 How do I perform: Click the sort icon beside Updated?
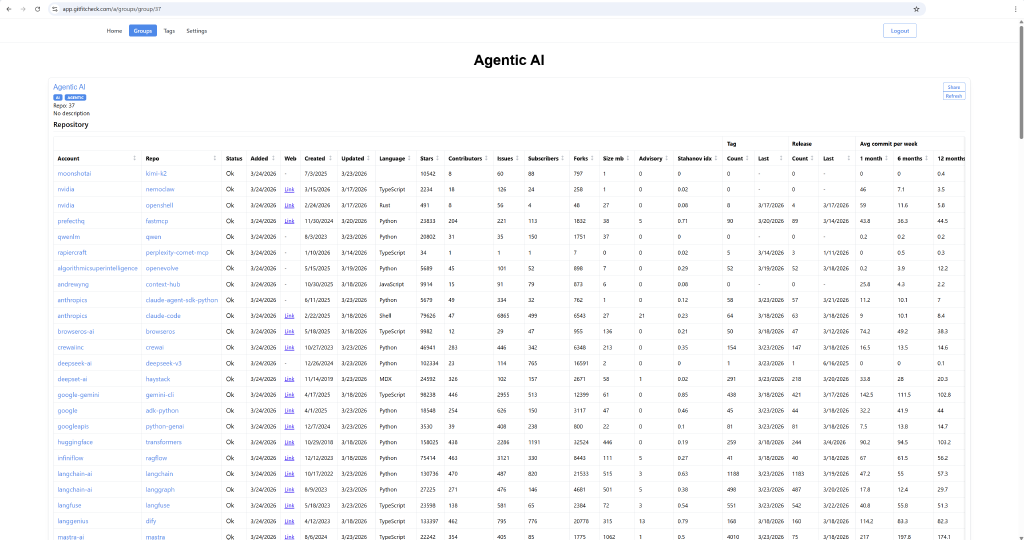tap(369, 159)
